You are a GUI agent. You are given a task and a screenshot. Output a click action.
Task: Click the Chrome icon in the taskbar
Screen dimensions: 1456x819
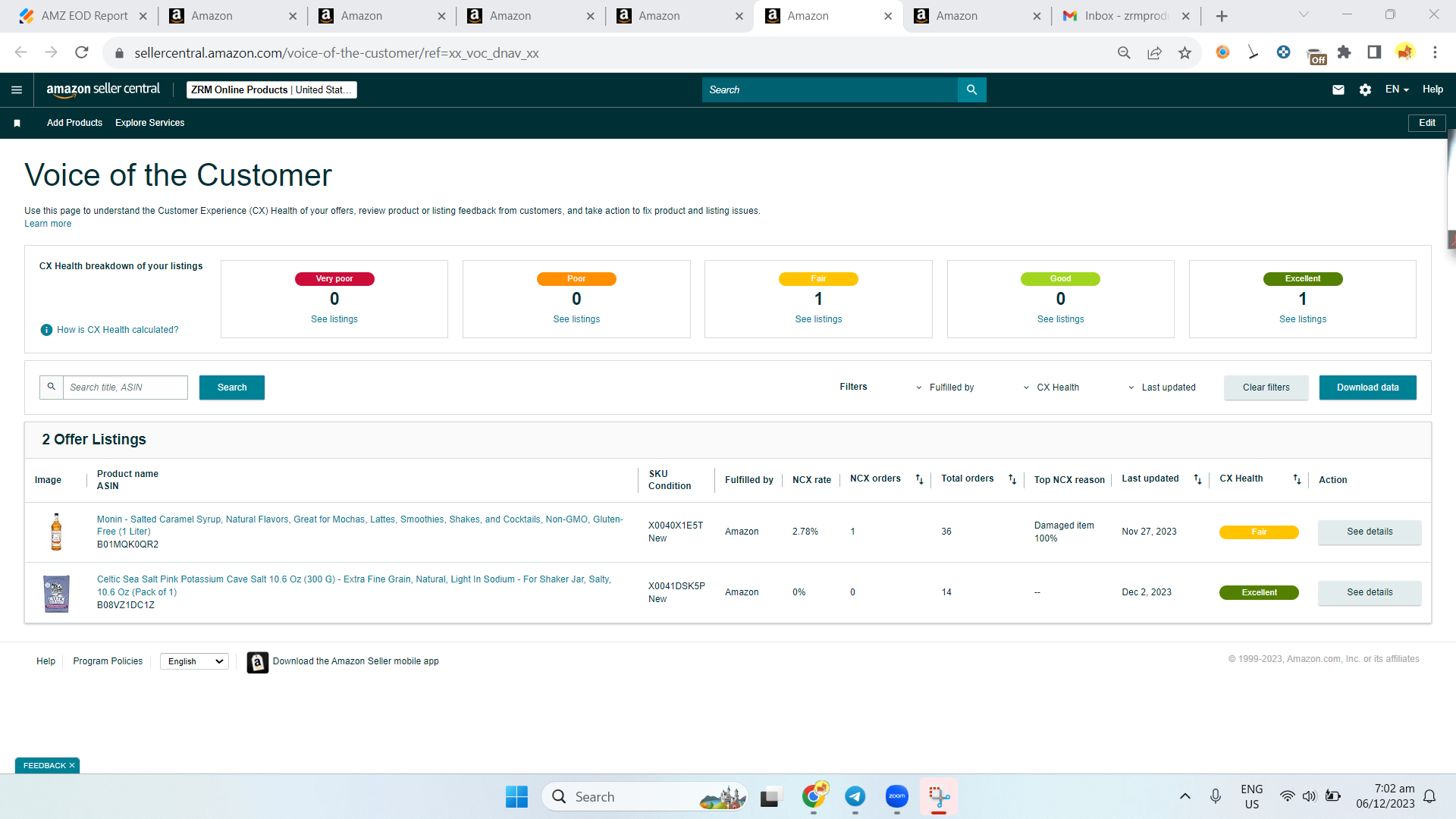pos(814,796)
